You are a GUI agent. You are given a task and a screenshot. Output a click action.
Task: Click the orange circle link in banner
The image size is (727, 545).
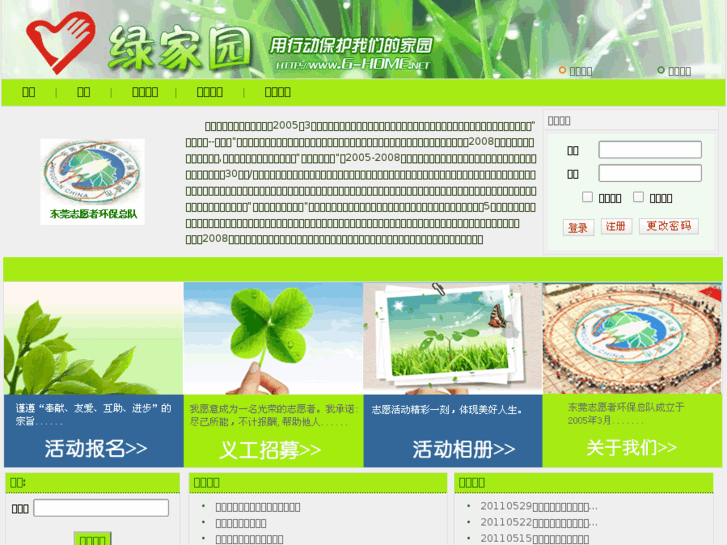click(x=575, y=71)
